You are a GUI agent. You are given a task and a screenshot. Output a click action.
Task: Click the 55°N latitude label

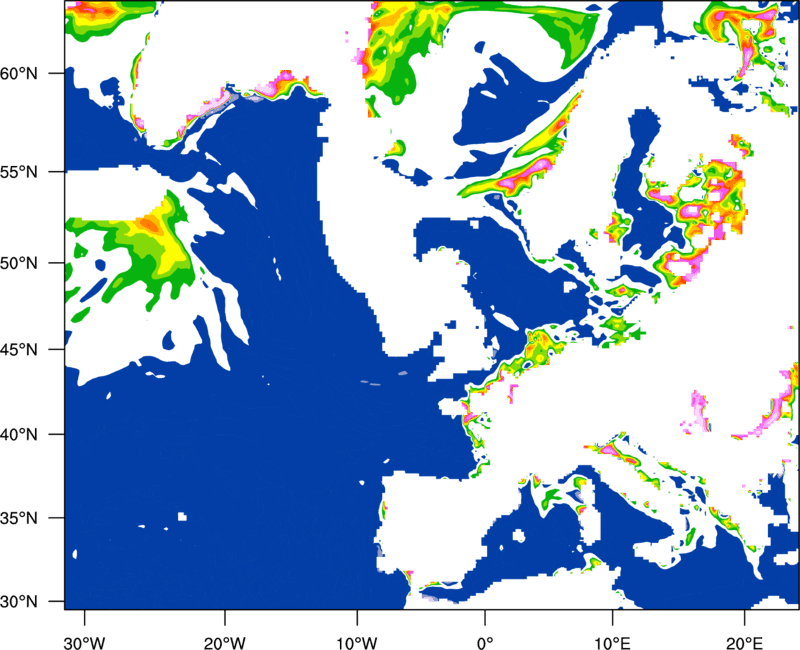pos(19,172)
